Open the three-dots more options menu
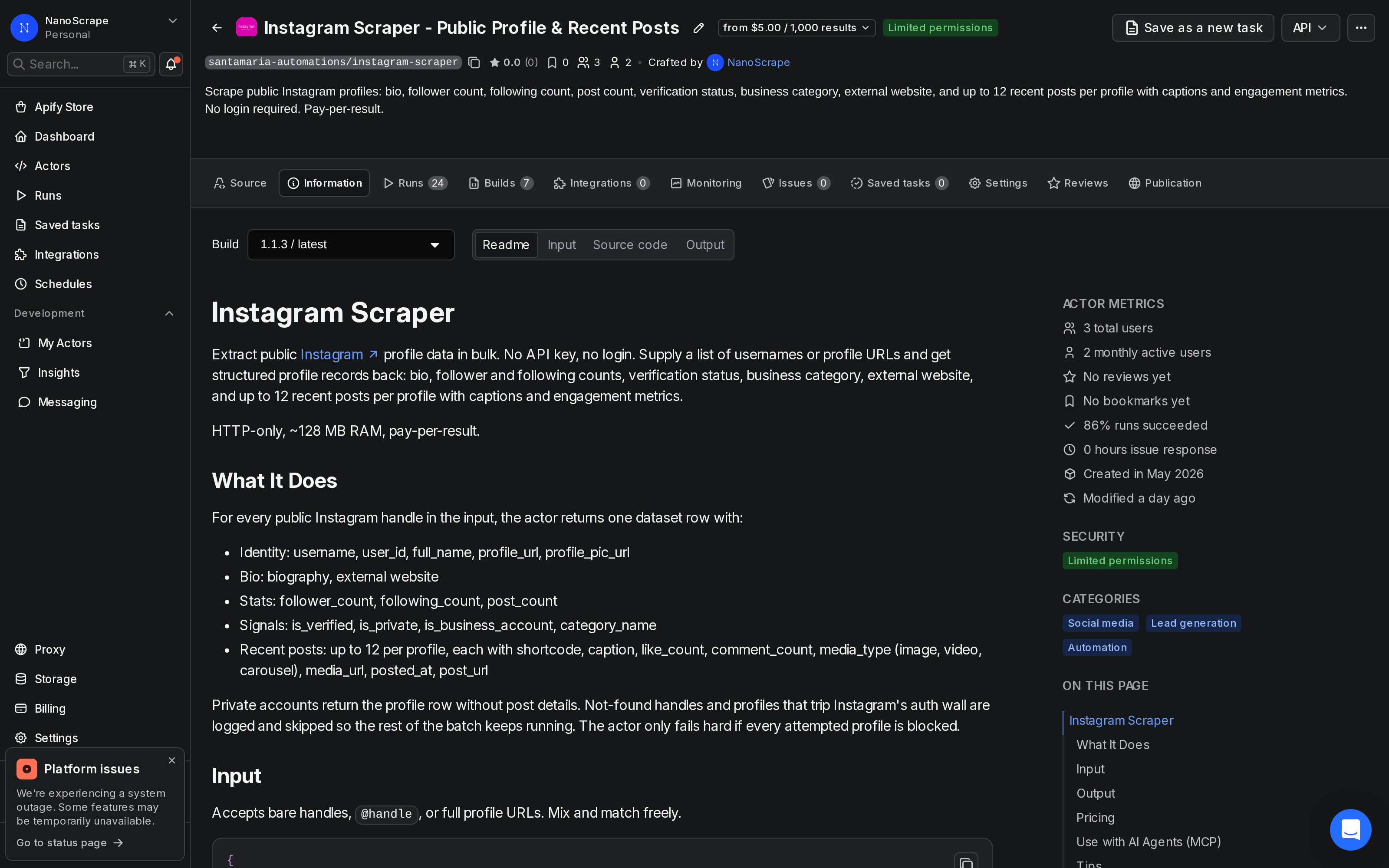Viewport: 1389px width, 868px height. pos(1360,27)
